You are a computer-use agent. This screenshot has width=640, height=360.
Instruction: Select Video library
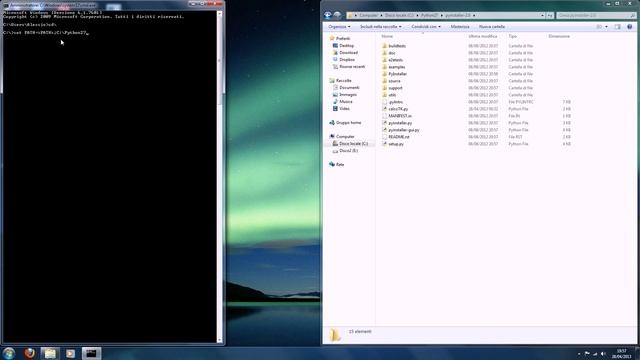click(x=344, y=109)
